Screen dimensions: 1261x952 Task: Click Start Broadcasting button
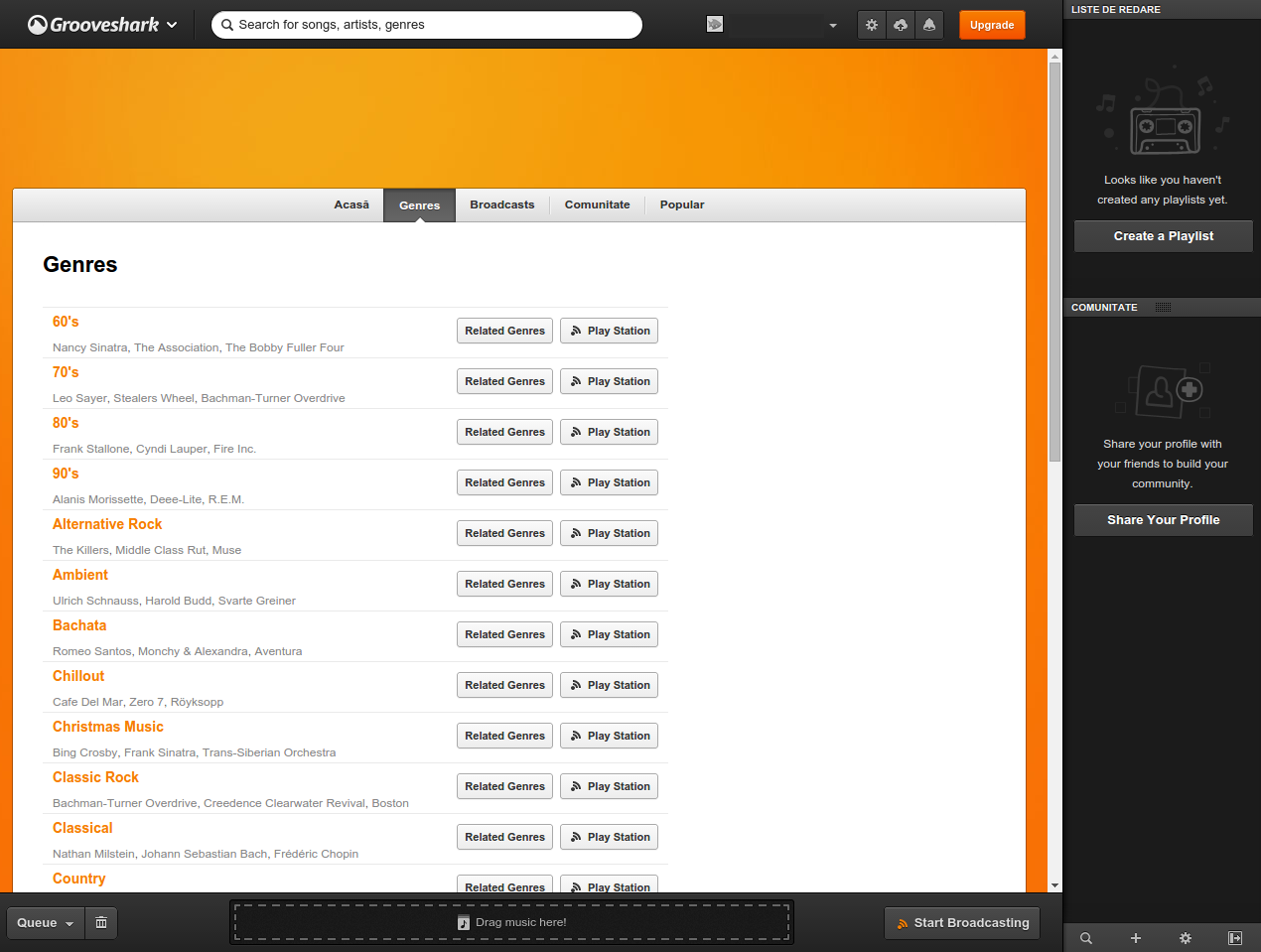(x=962, y=922)
